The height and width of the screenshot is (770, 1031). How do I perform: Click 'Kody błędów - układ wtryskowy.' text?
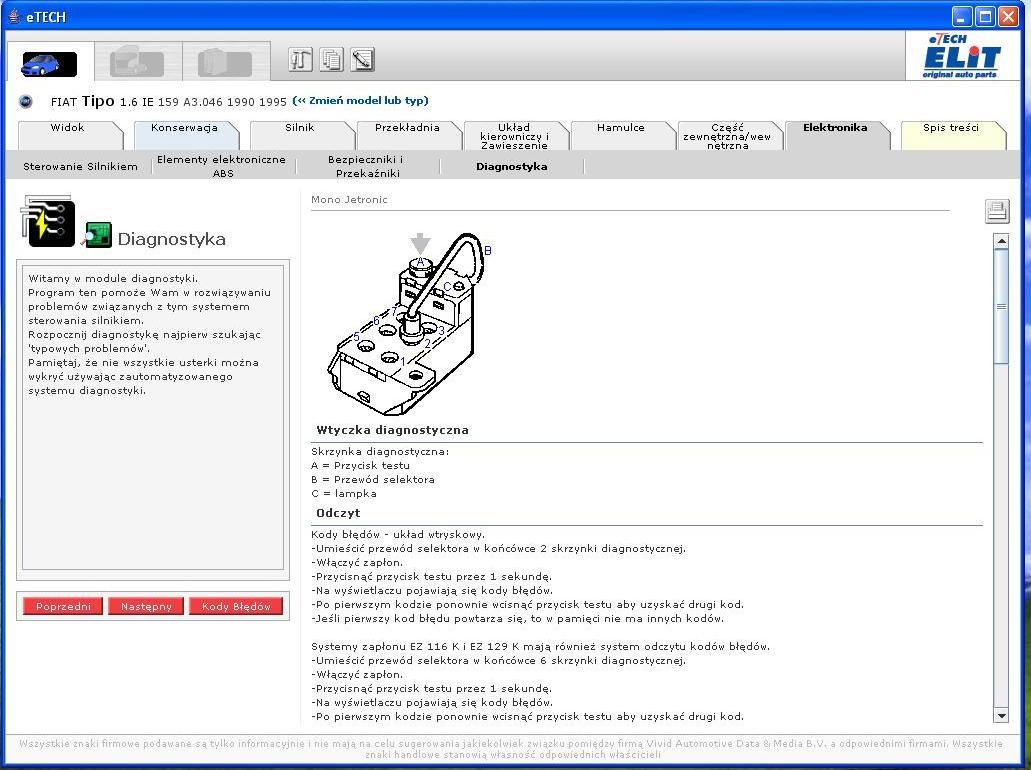[x=398, y=535]
